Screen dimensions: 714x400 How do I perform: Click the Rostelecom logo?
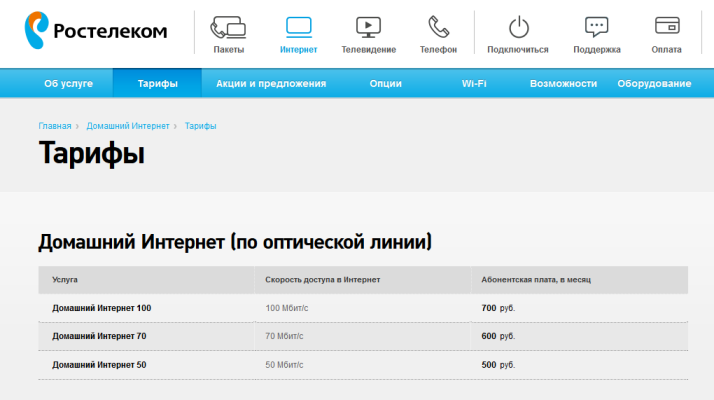[96, 30]
